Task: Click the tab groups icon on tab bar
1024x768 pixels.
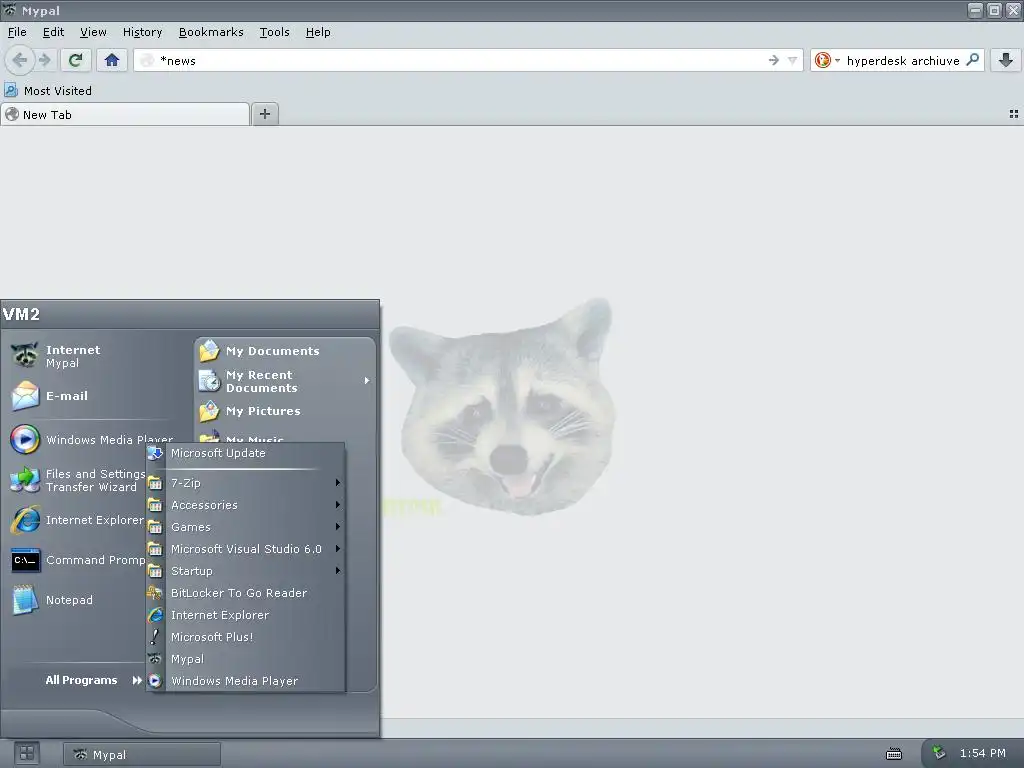Action: [1014, 114]
